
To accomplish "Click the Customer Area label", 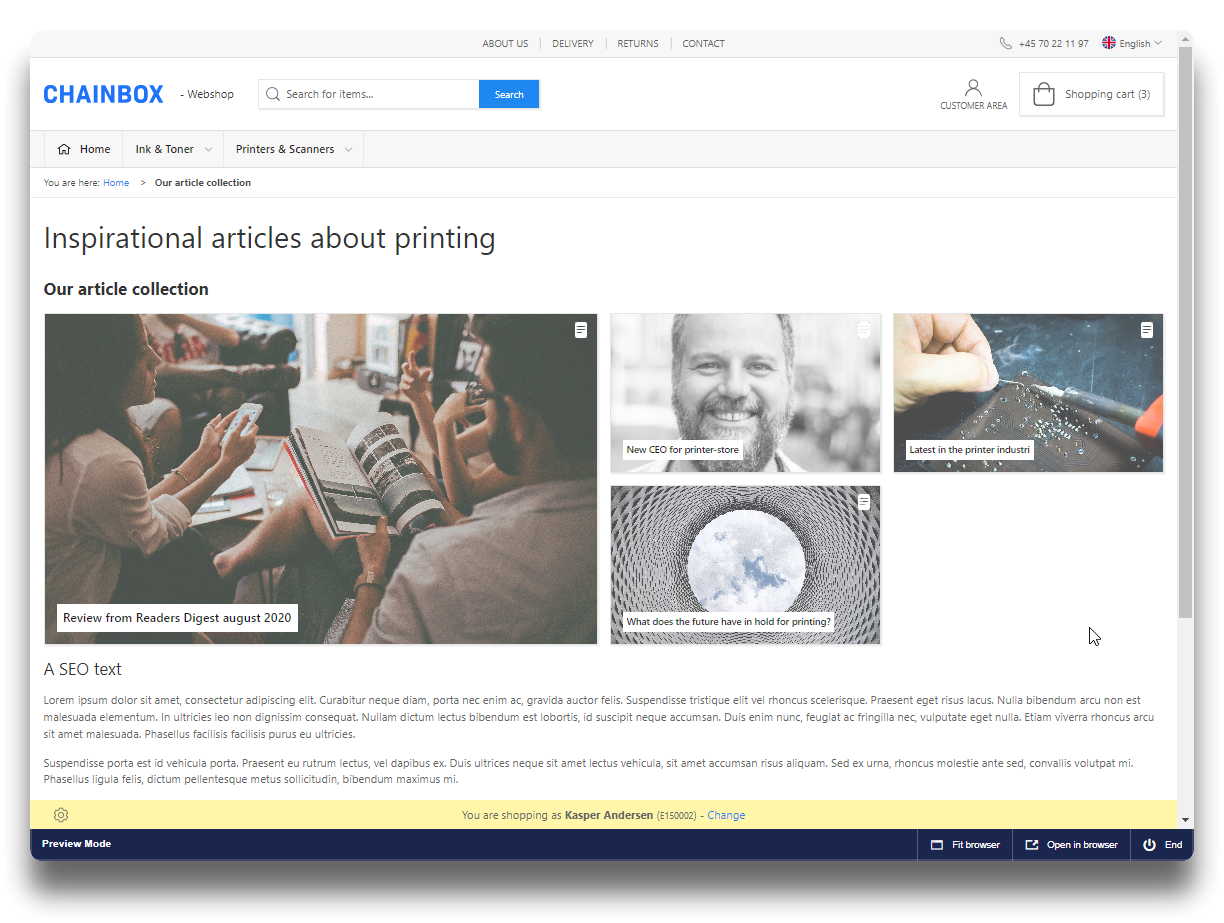I will click(x=974, y=106).
